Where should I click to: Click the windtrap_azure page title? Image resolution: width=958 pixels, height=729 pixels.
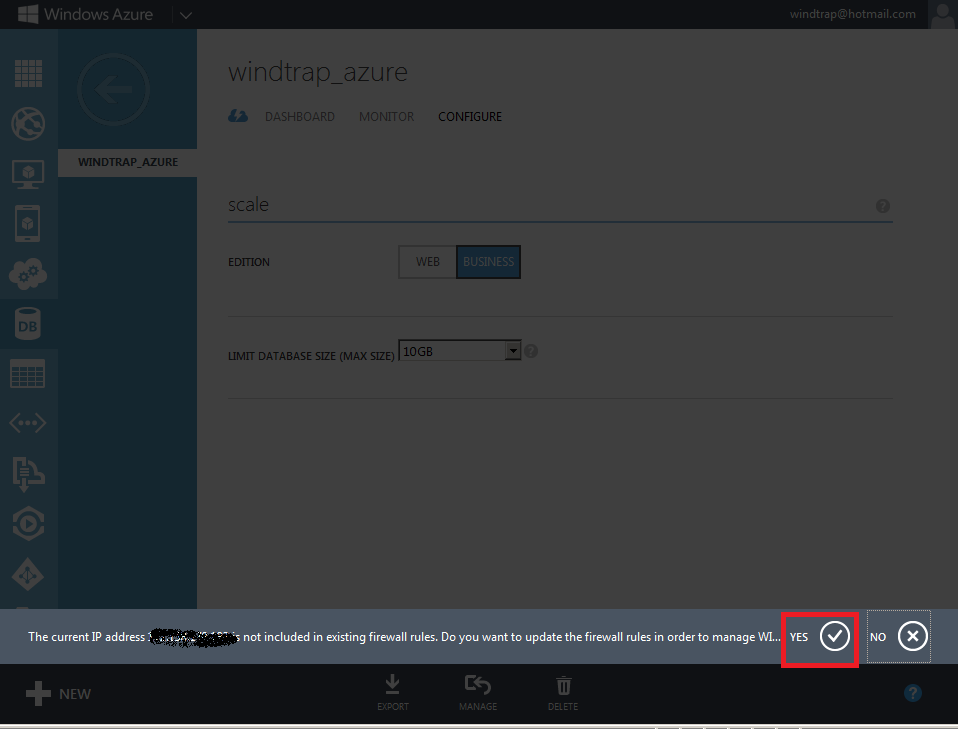(318, 72)
